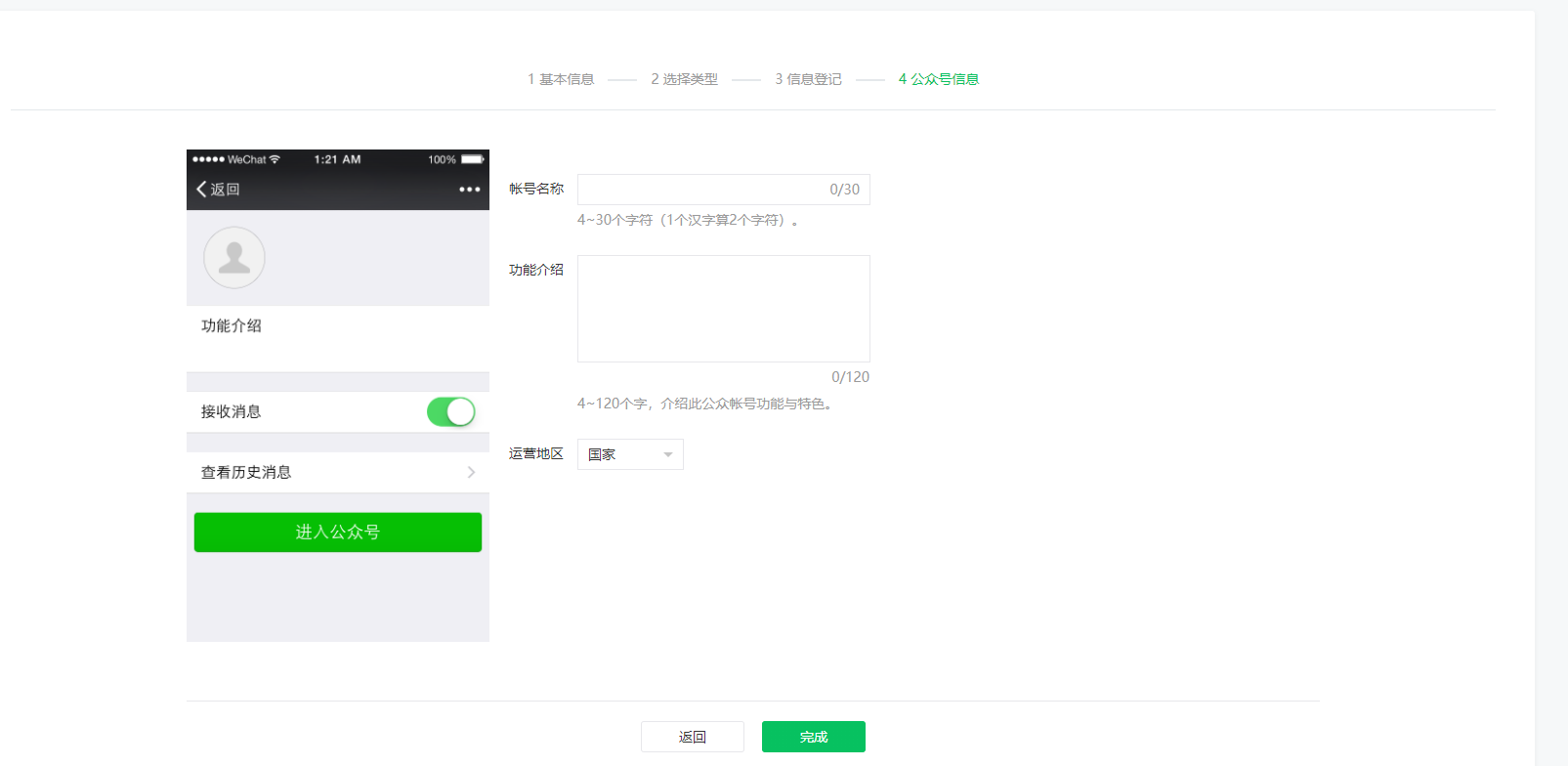Click the 0/30 character counter

(845, 190)
